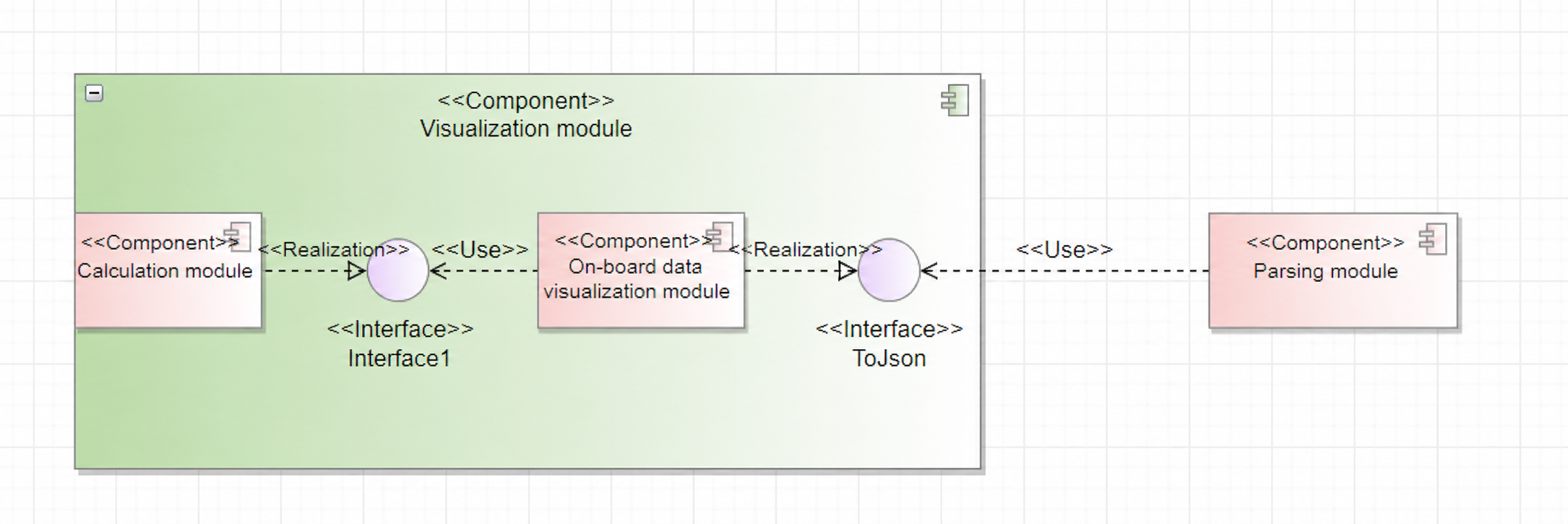Click the Calculation module component icon

[x=238, y=237]
